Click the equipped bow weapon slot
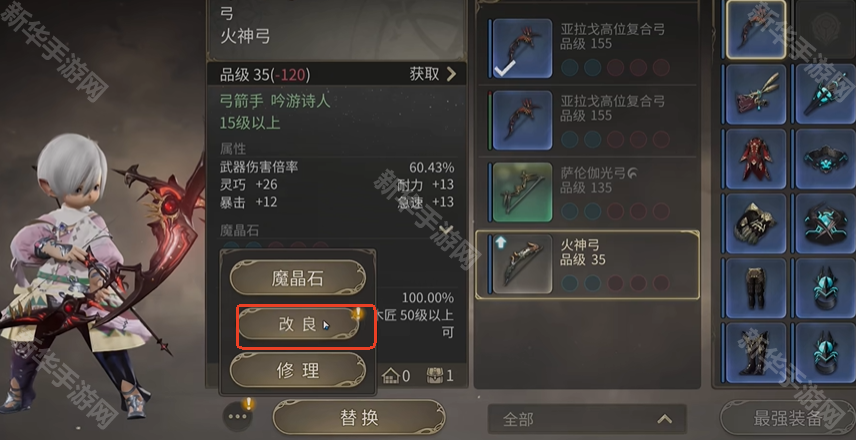 point(756,29)
